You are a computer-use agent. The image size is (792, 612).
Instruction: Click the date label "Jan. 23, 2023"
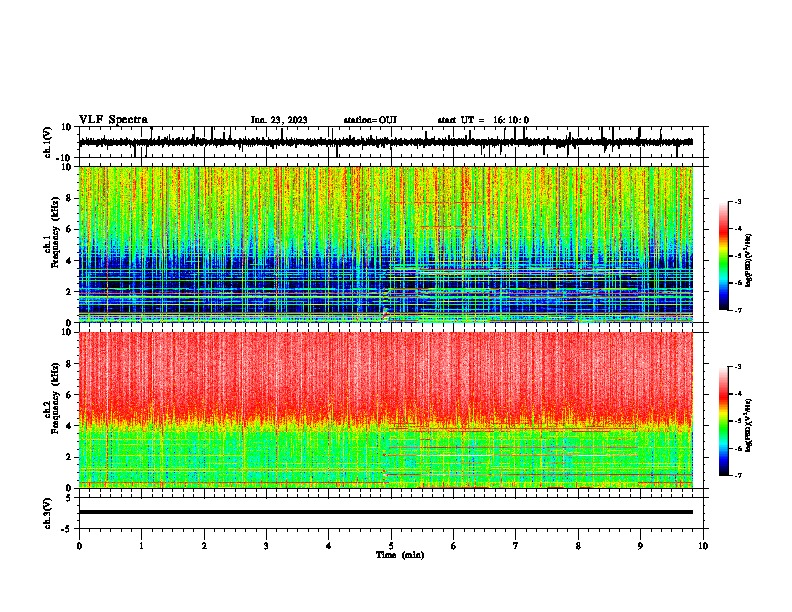pyautogui.click(x=279, y=120)
